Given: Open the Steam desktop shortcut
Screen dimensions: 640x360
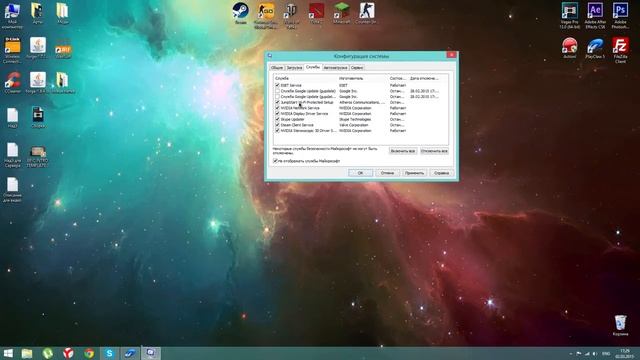Looking at the screenshot, I should click(x=240, y=13).
